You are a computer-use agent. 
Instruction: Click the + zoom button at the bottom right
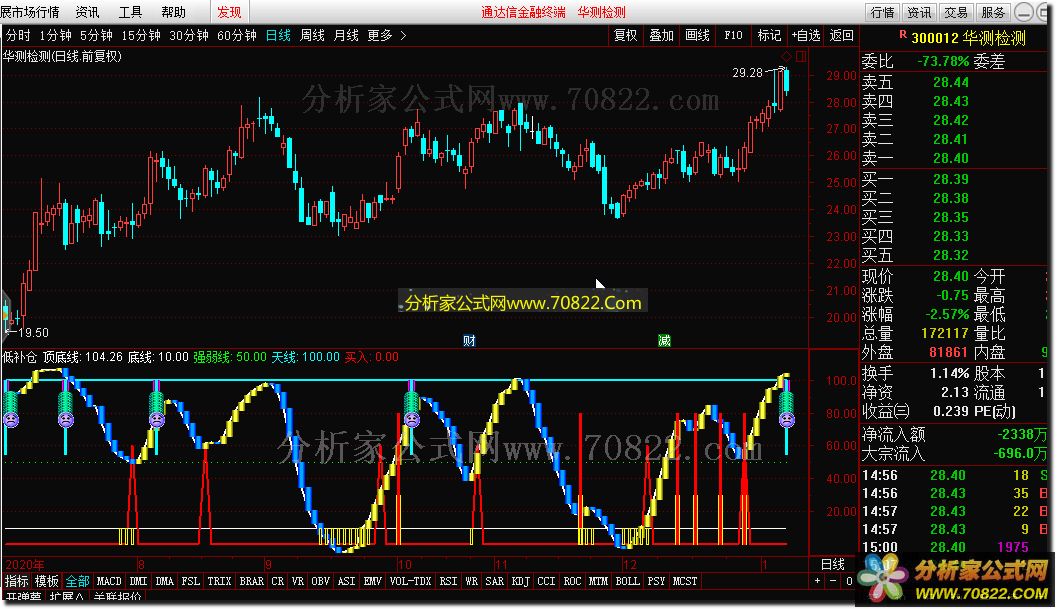click(x=818, y=581)
